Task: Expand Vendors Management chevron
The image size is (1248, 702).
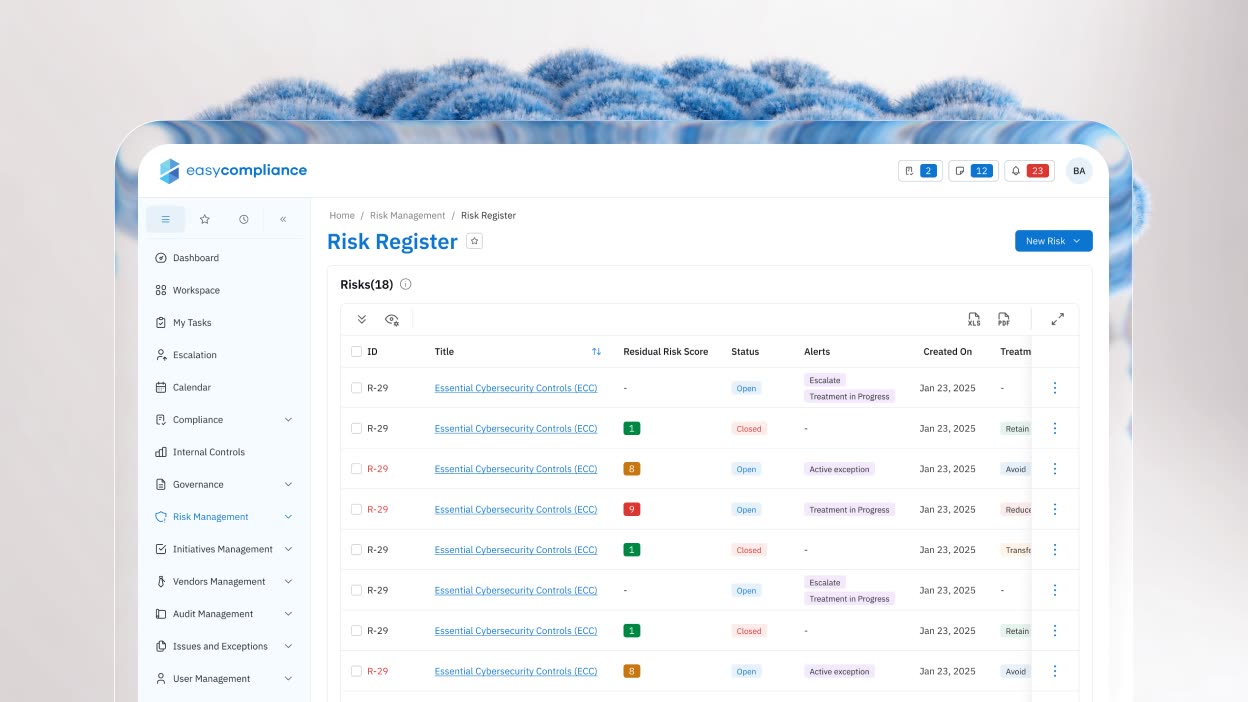Action: click(288, 582)
